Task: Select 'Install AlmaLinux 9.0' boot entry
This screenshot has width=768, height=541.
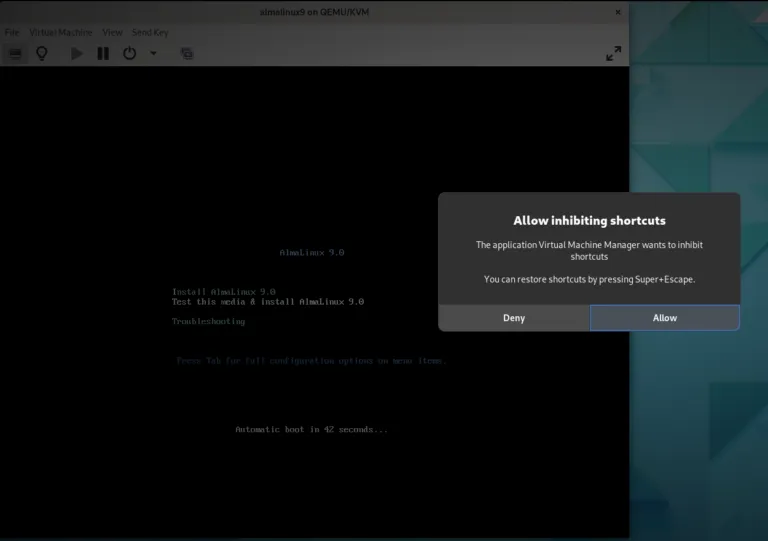Action: pos(223,292)
